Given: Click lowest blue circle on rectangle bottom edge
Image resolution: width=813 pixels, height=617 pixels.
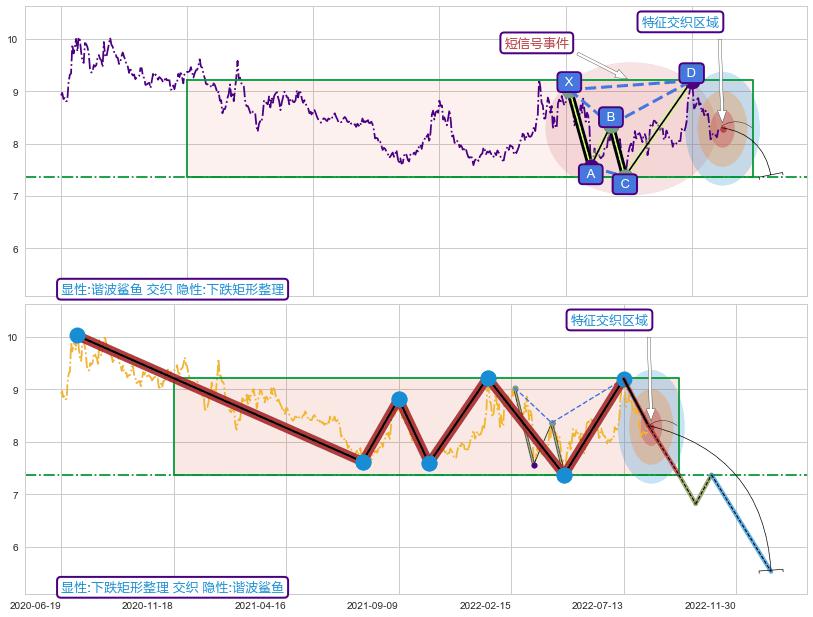Looking at the screenshot, I should point(564,475).
